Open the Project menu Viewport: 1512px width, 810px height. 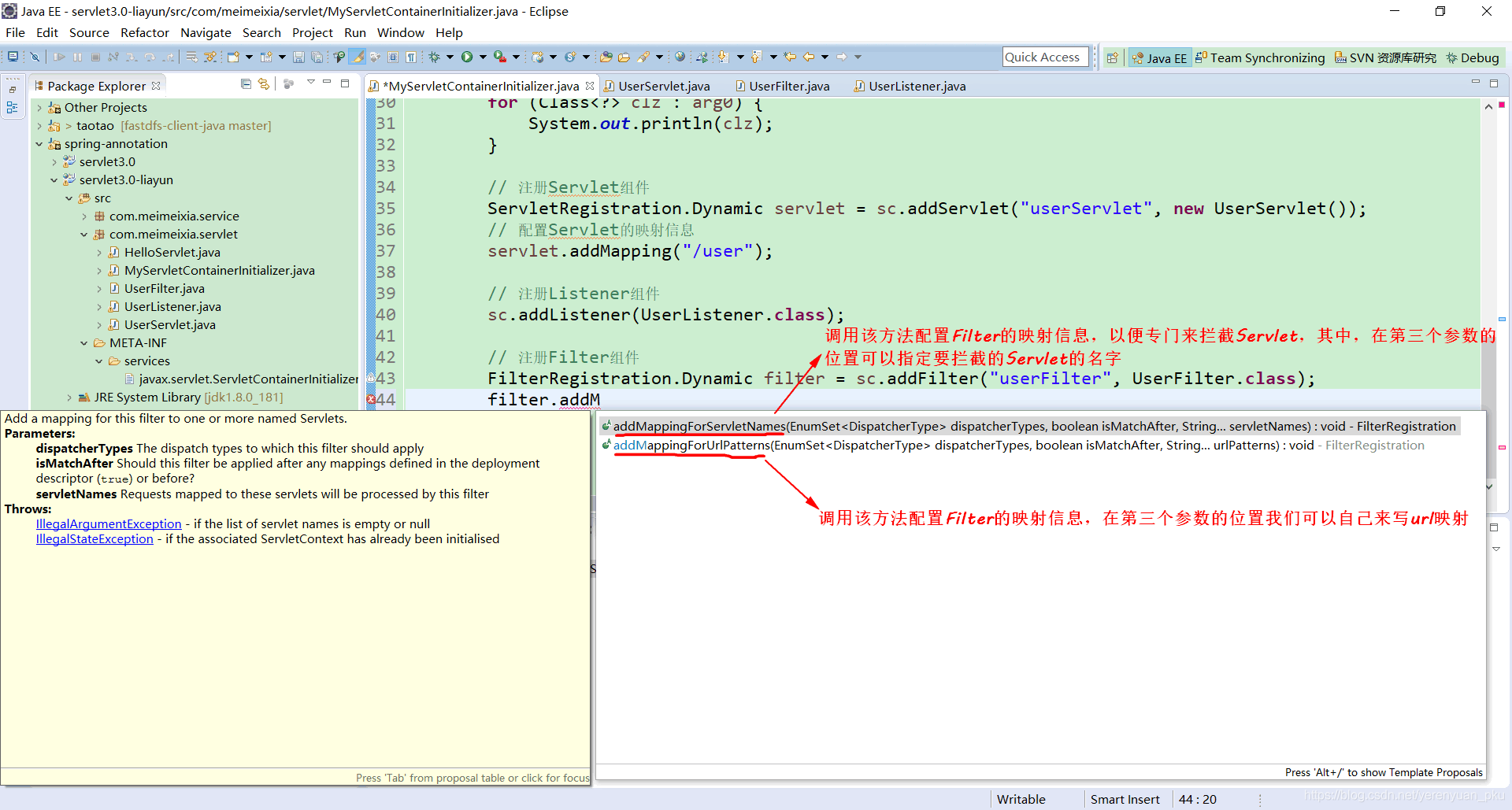click(312, 32)
